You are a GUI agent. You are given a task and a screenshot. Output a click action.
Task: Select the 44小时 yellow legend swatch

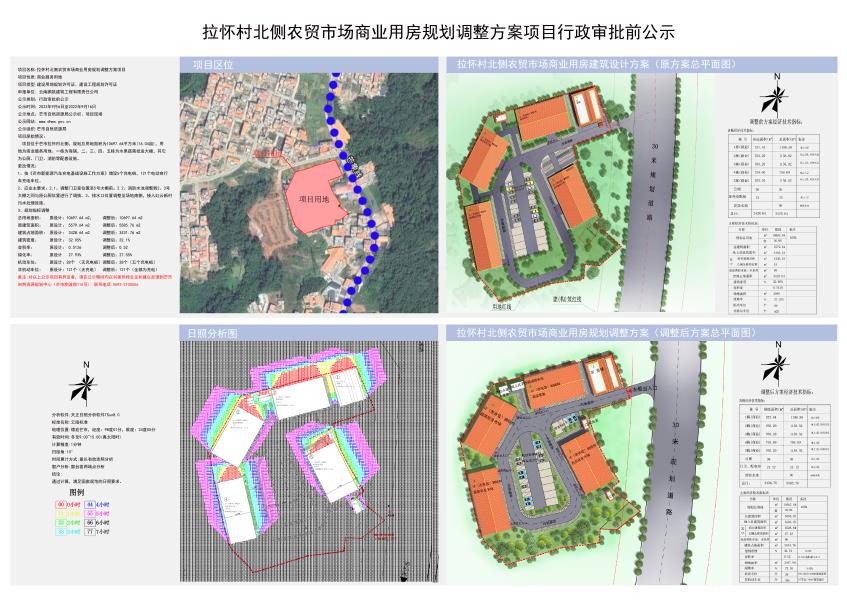tap(88, 504)
